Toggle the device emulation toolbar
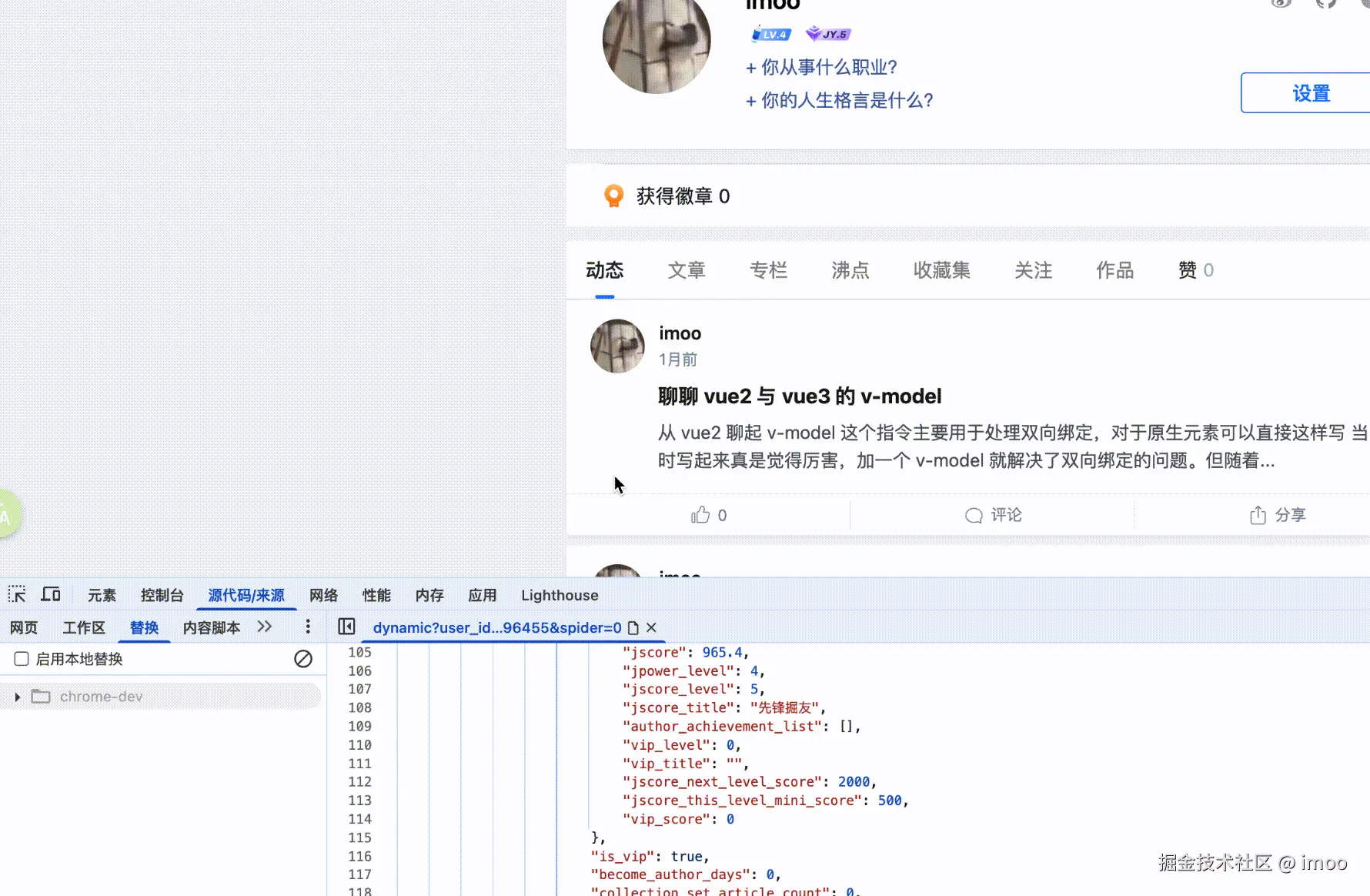The height and width of the screenshot is (896, 1370). 51,593
